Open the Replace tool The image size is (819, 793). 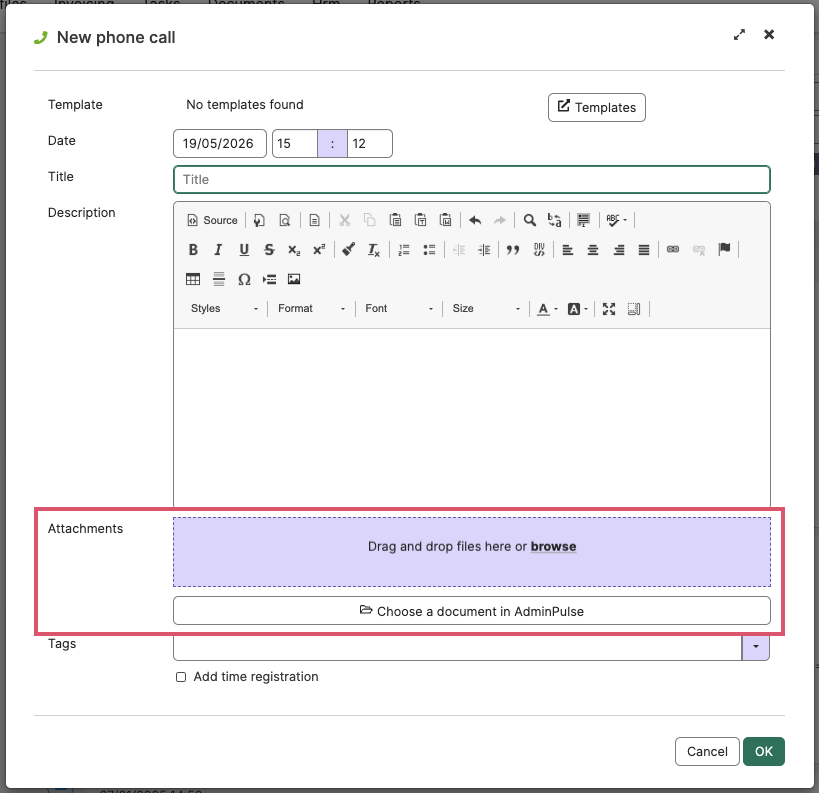pos(555,220)
